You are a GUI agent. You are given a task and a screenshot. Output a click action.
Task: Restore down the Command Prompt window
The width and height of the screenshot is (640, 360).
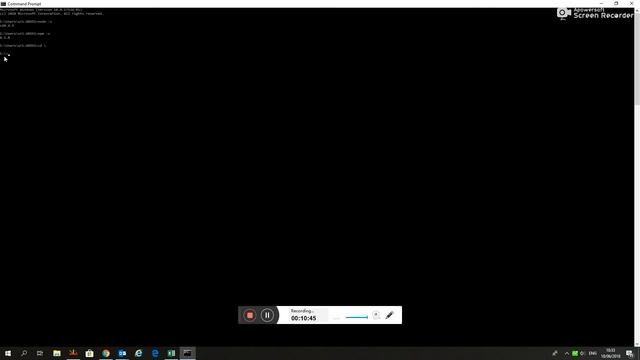[616, 3]
